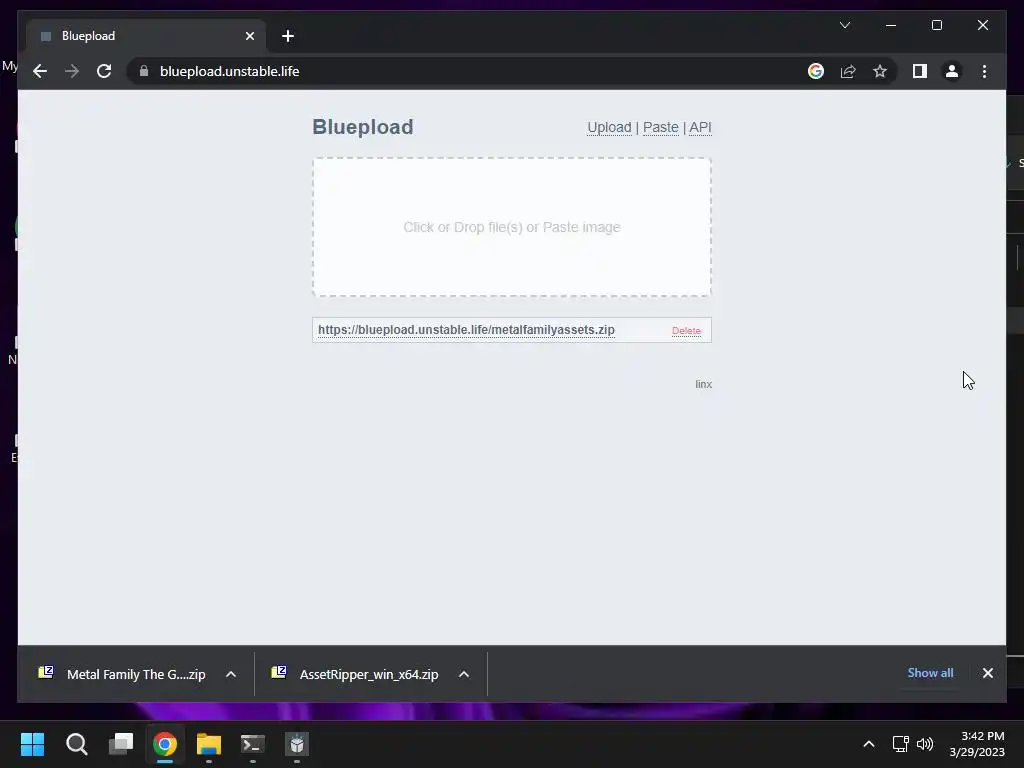Click the address bar URL
This screenshot has width=1024, height=768.
click(229, 71)
